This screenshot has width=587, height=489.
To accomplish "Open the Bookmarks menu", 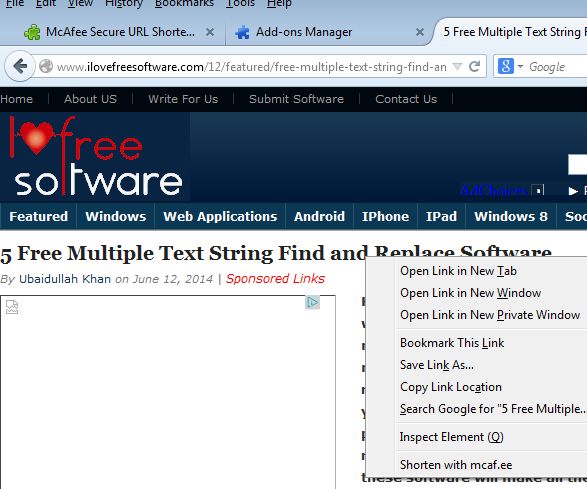I will (x=184, y=4).
